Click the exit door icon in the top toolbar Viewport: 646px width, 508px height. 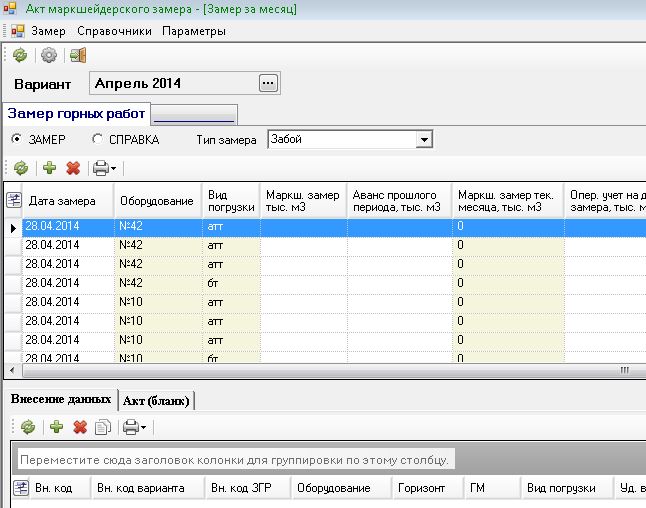tap(77, 55)
